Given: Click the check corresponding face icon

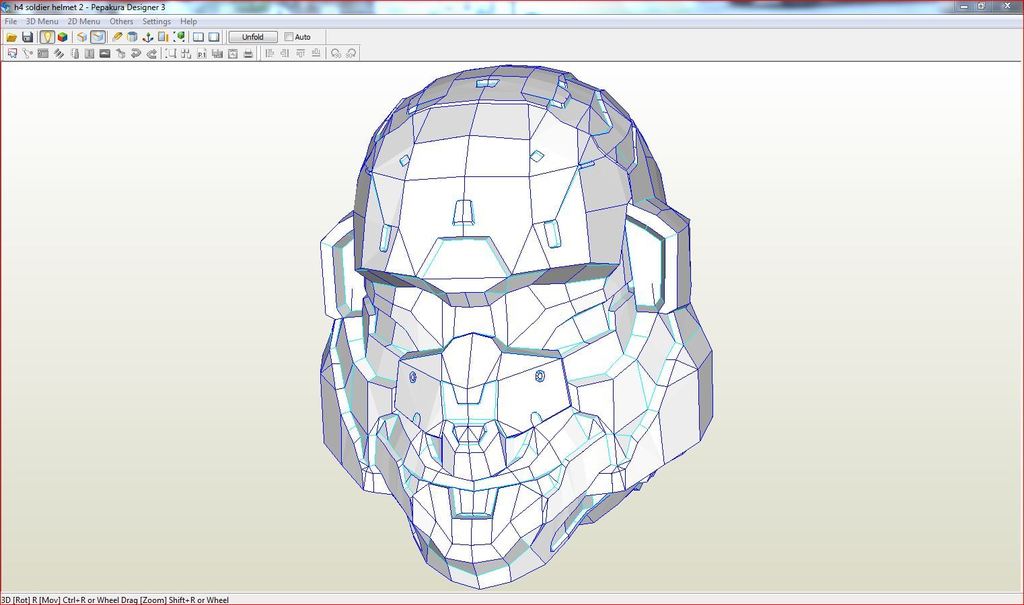Looking at the screenshot, I should pyautogui.click(x=121, y=54).
